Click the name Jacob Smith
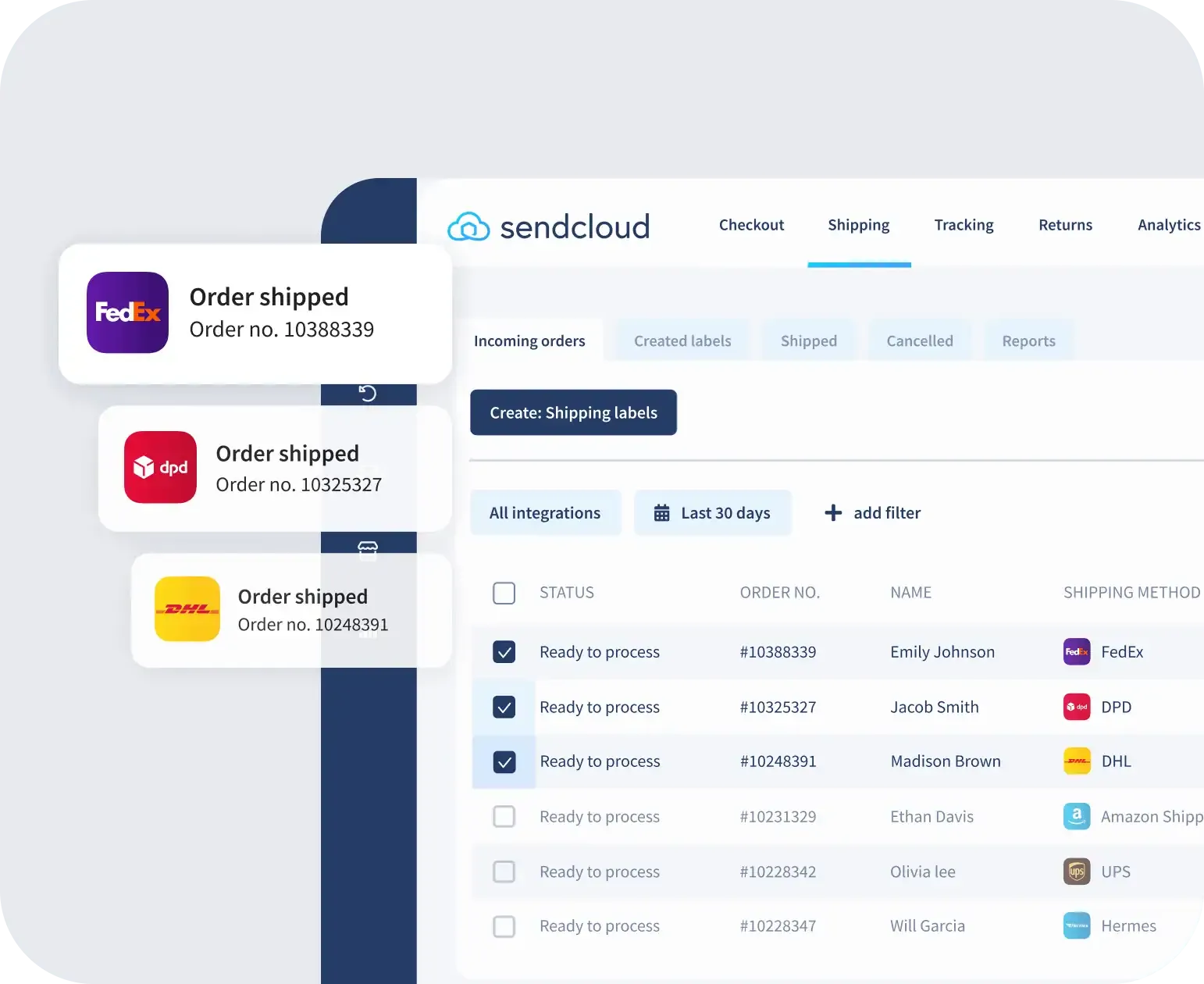This screenshot has height=984, width=1204. [x=934, y=708]
